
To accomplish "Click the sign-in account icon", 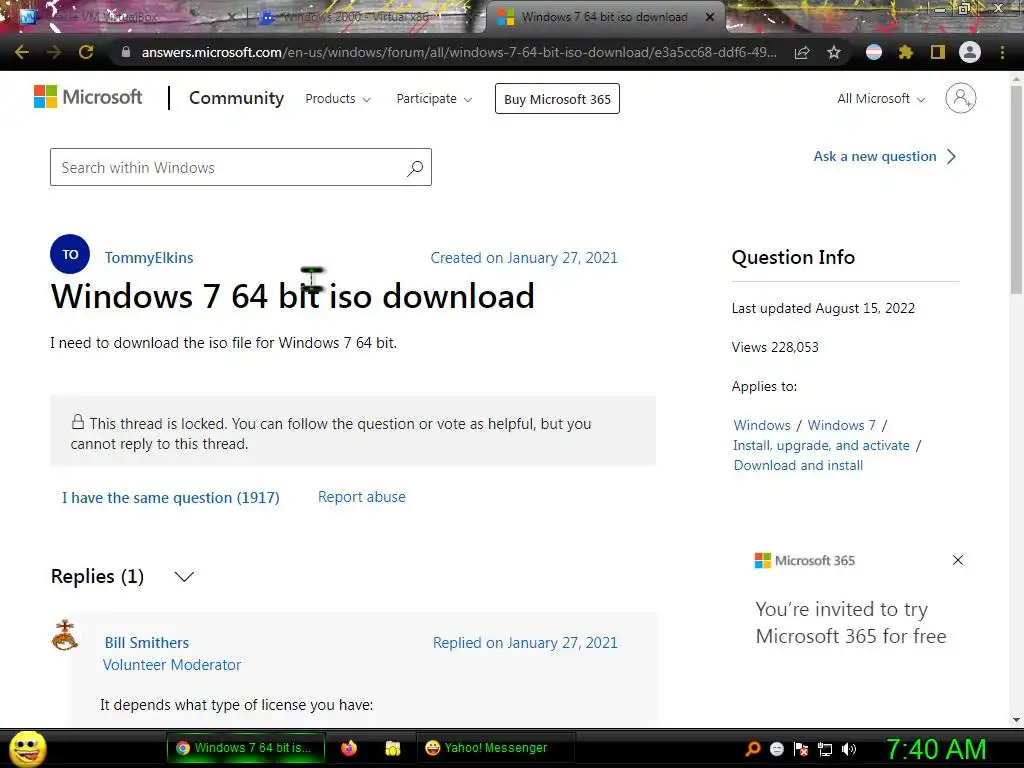I will (961, 98).
